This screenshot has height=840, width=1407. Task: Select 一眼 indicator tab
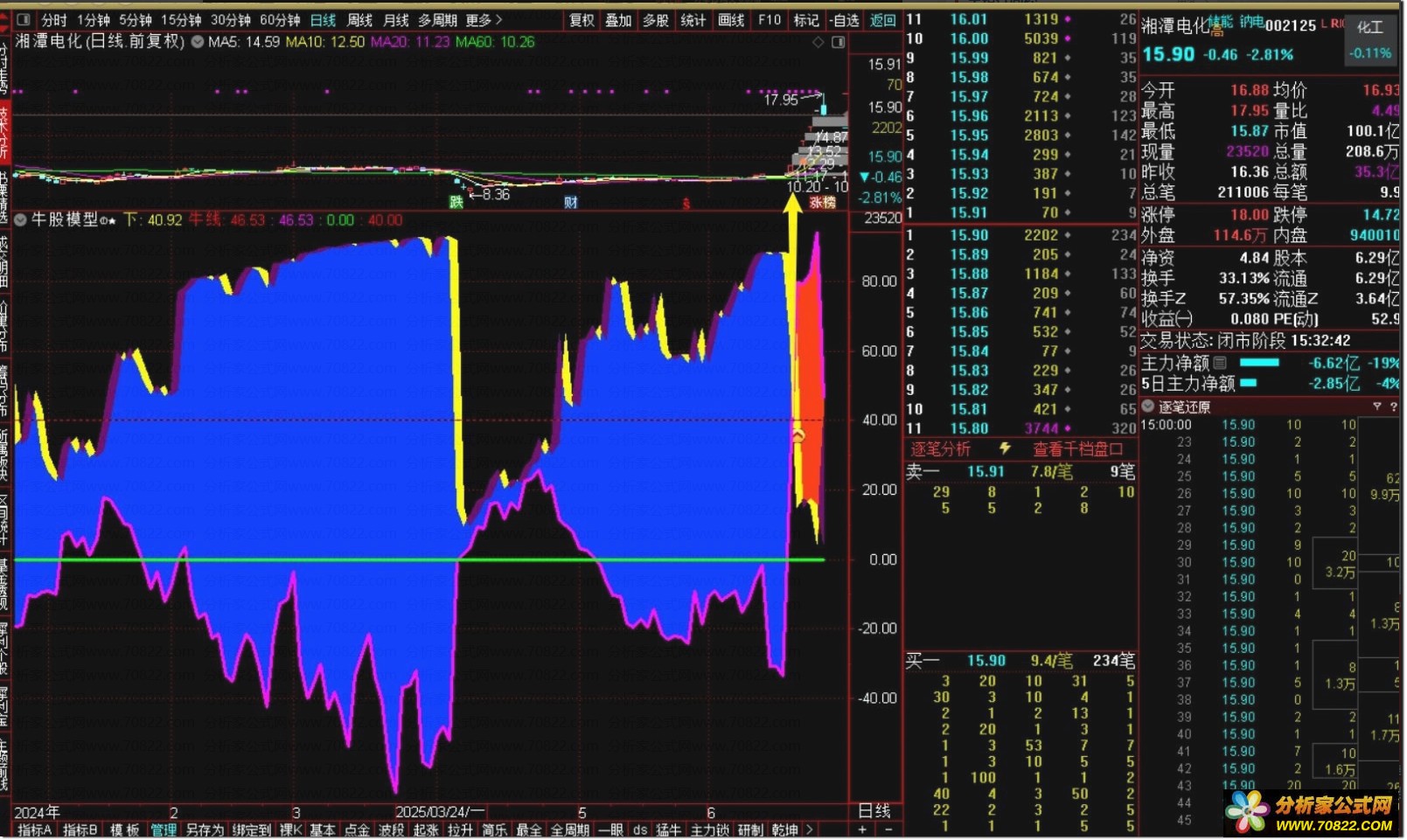610,830
